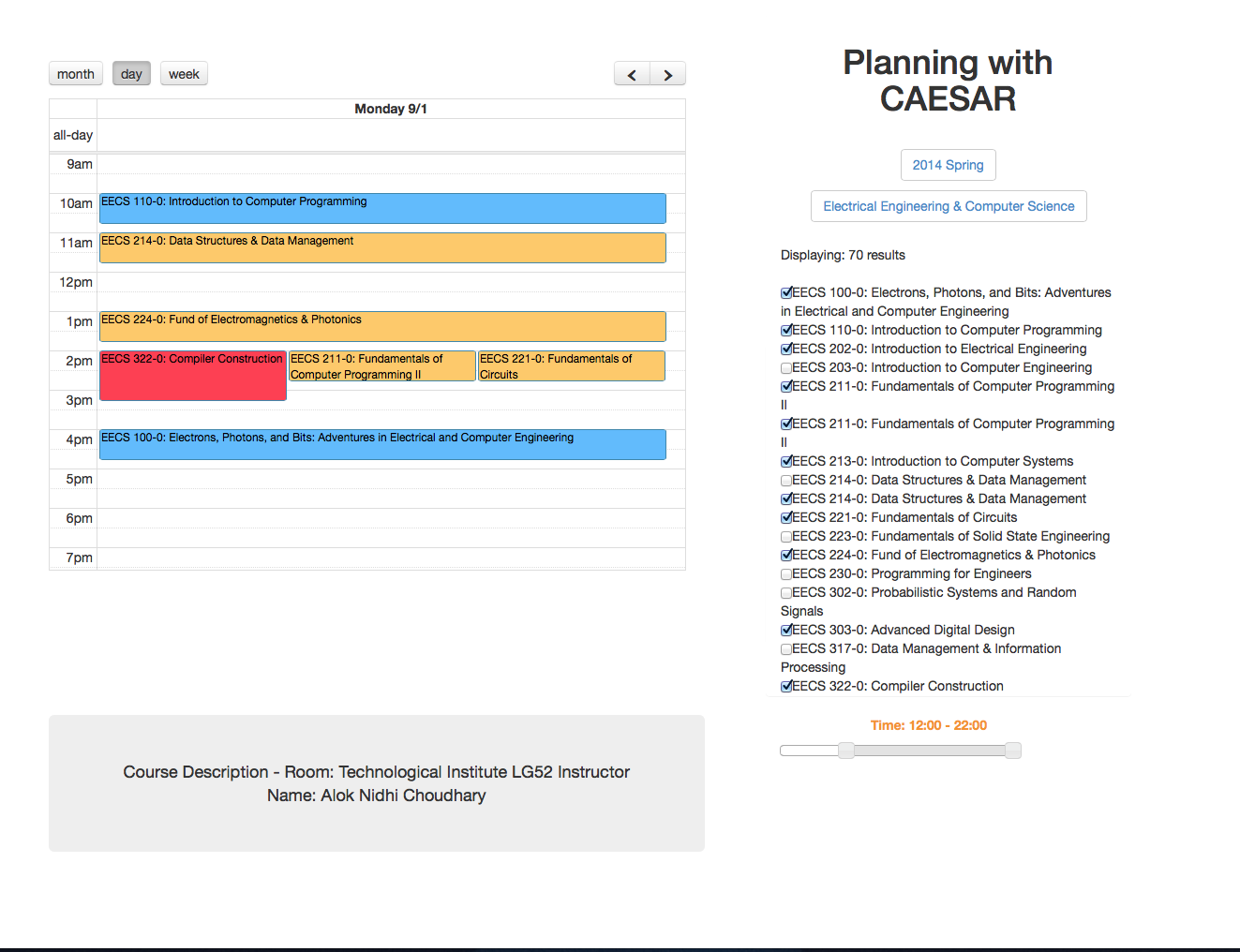Click the 9am time label
Viewport: 1240px width, 952px height.
tap(80, 164)
